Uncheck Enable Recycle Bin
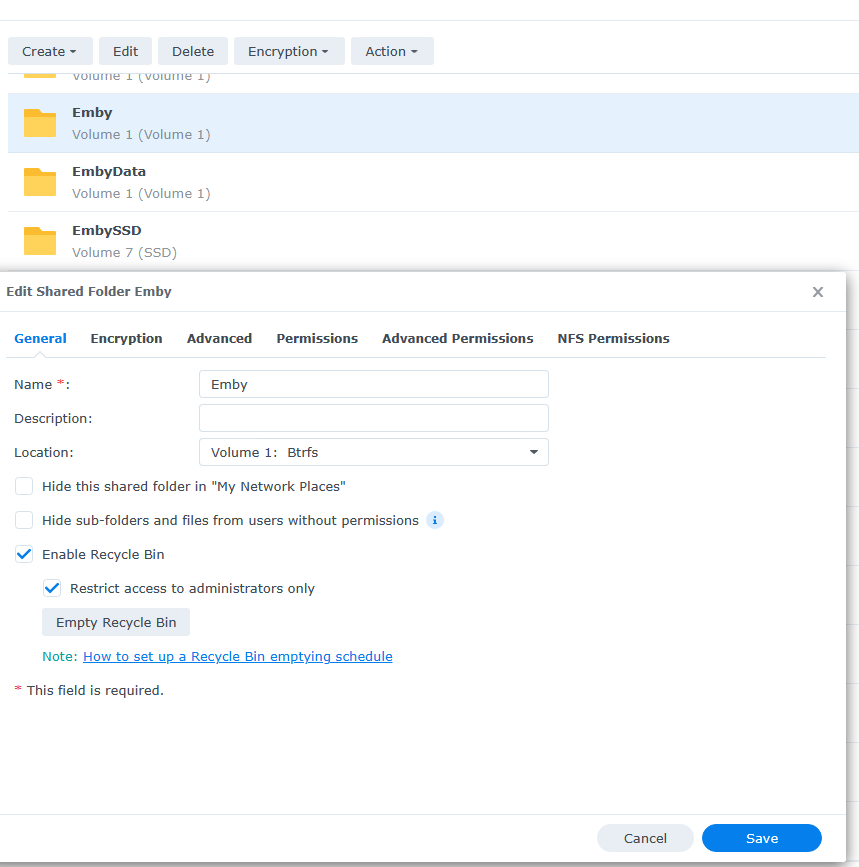 click(x=24, y=554)
